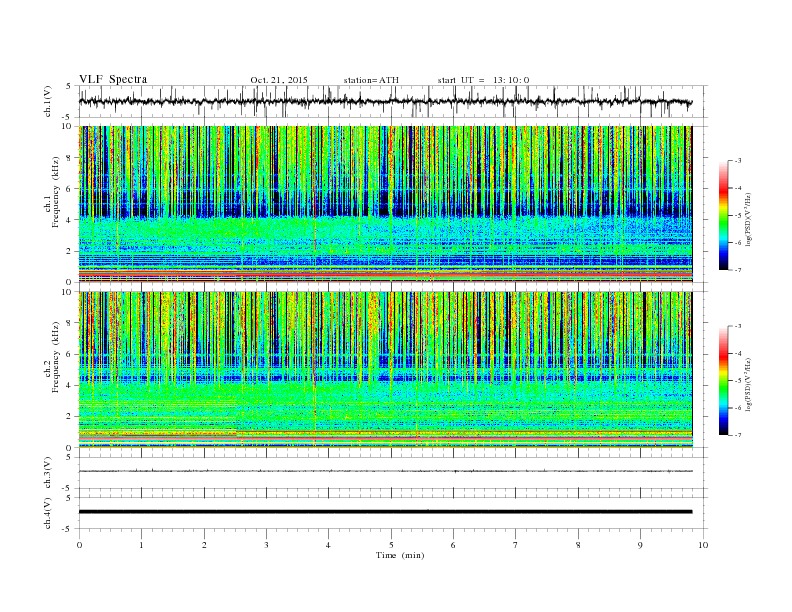Click the ch.1 frequency spectrogram panel
This screenshot has width=792, height=612.
tap(385, 204)
